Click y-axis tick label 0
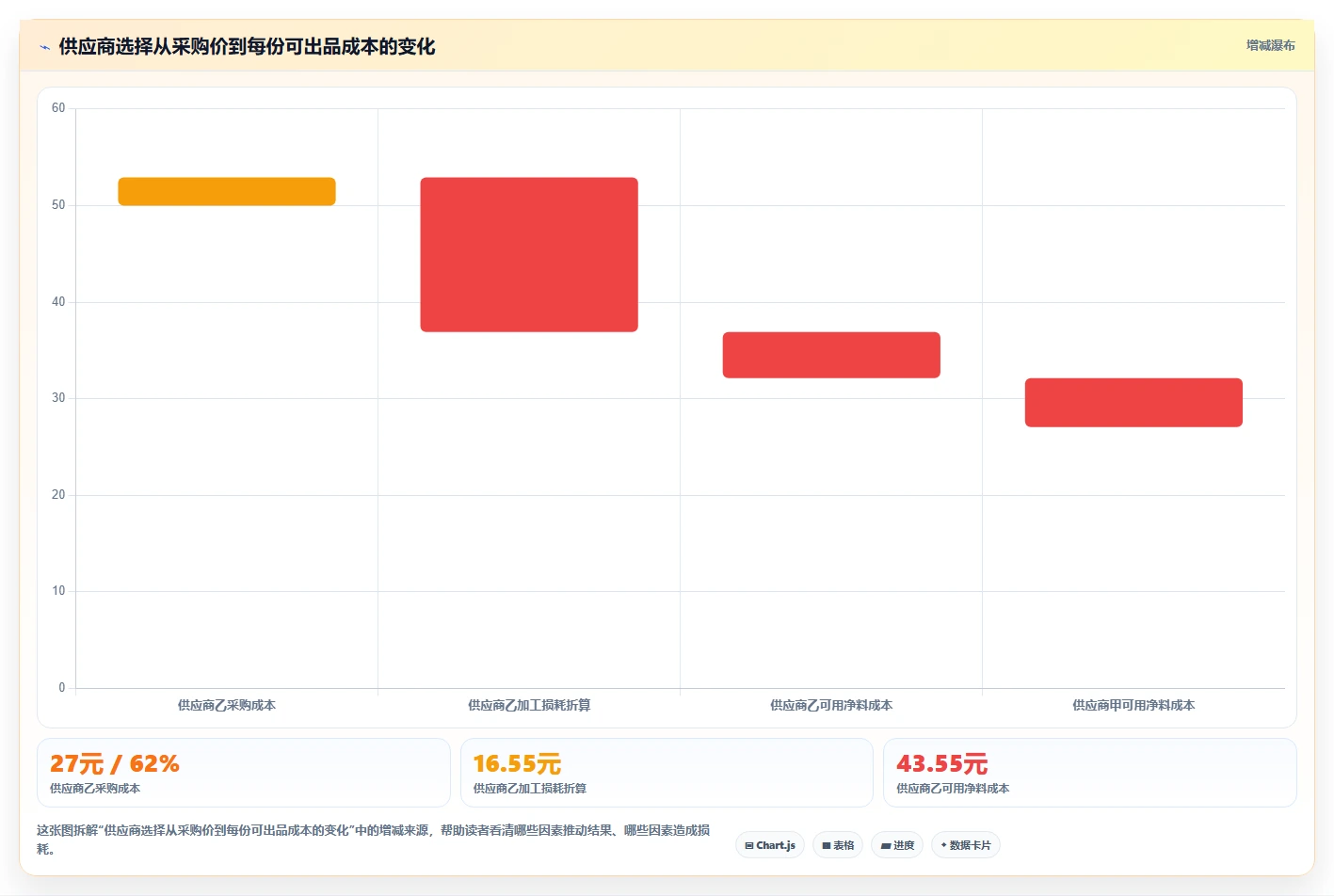This screenshot has width=1334, height=896. pyautogui.click(x=62, y=688)
